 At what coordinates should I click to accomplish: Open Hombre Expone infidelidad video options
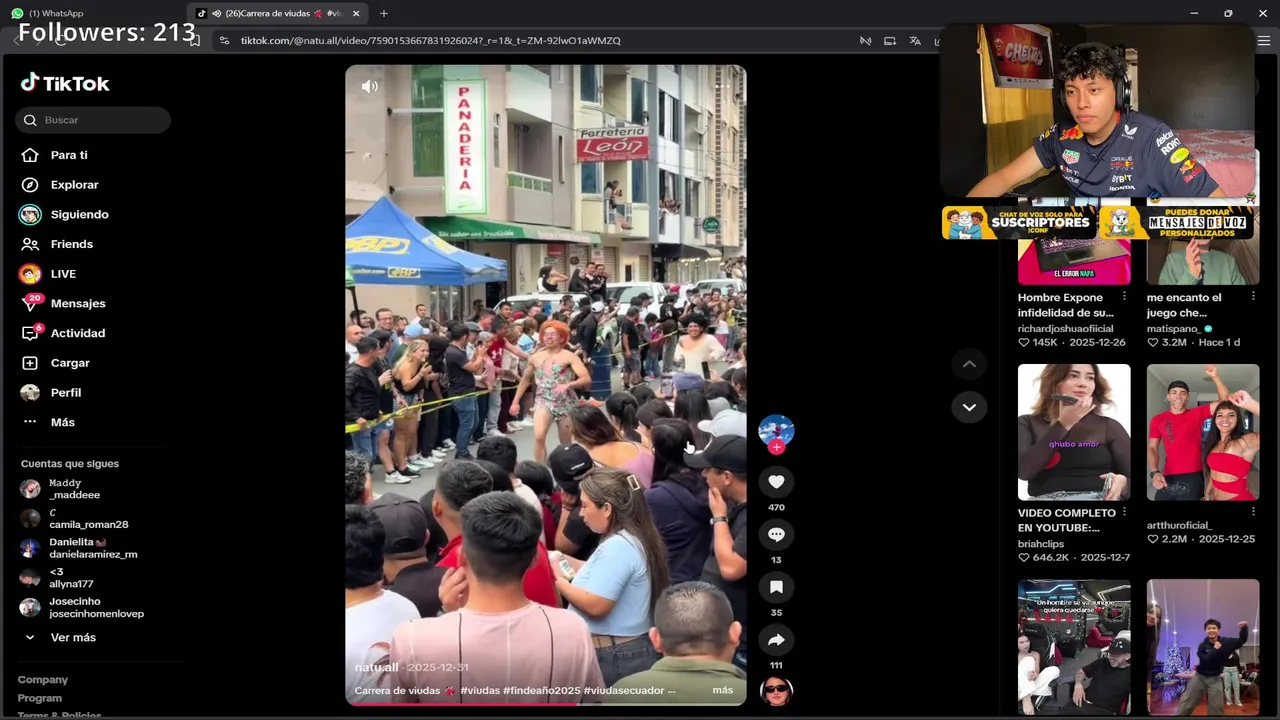pyautogui.click(x=1124, y=297)
